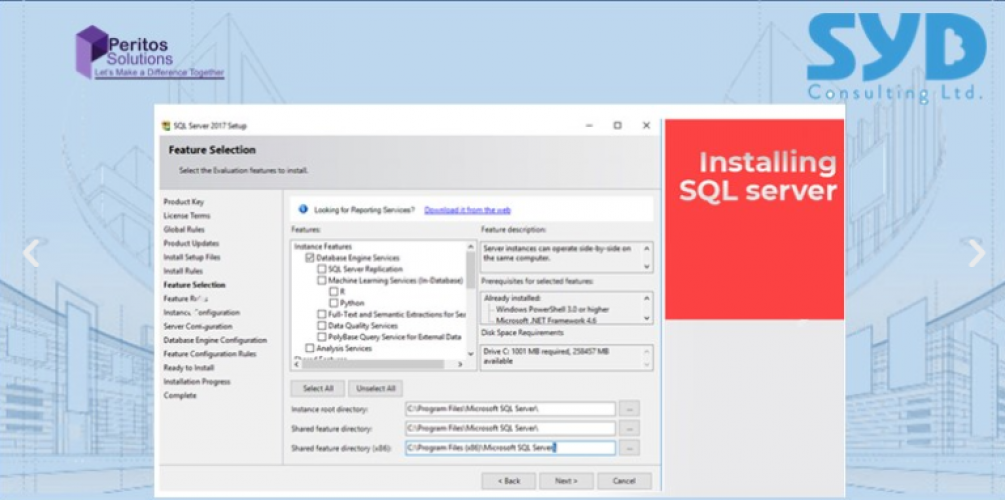Select Install Rules step in sidebar
This screenshot has height=500, width=1005.
[183, 271]
